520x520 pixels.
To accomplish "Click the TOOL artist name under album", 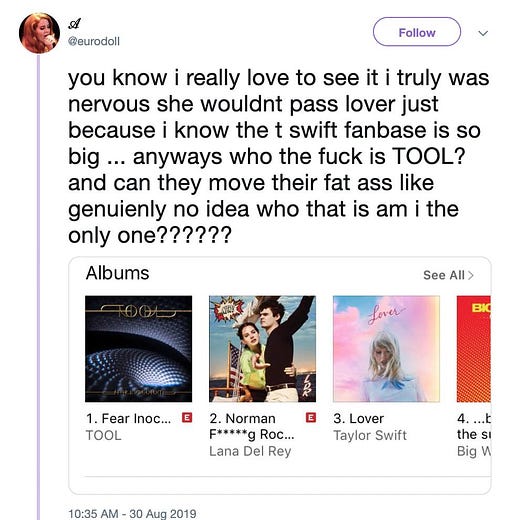I will [x=103, y=436].
